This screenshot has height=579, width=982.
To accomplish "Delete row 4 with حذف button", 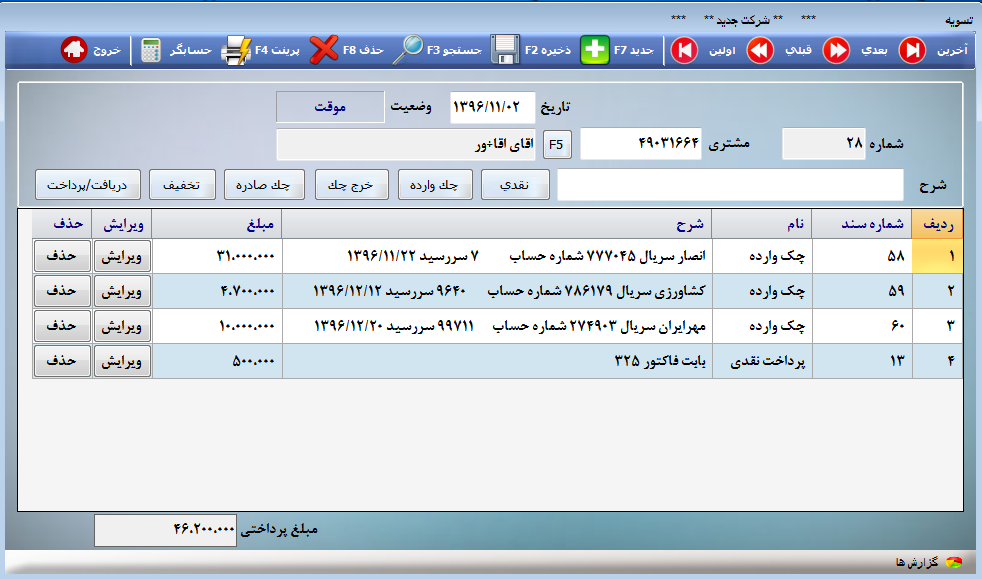I will [x=62, y=361].
